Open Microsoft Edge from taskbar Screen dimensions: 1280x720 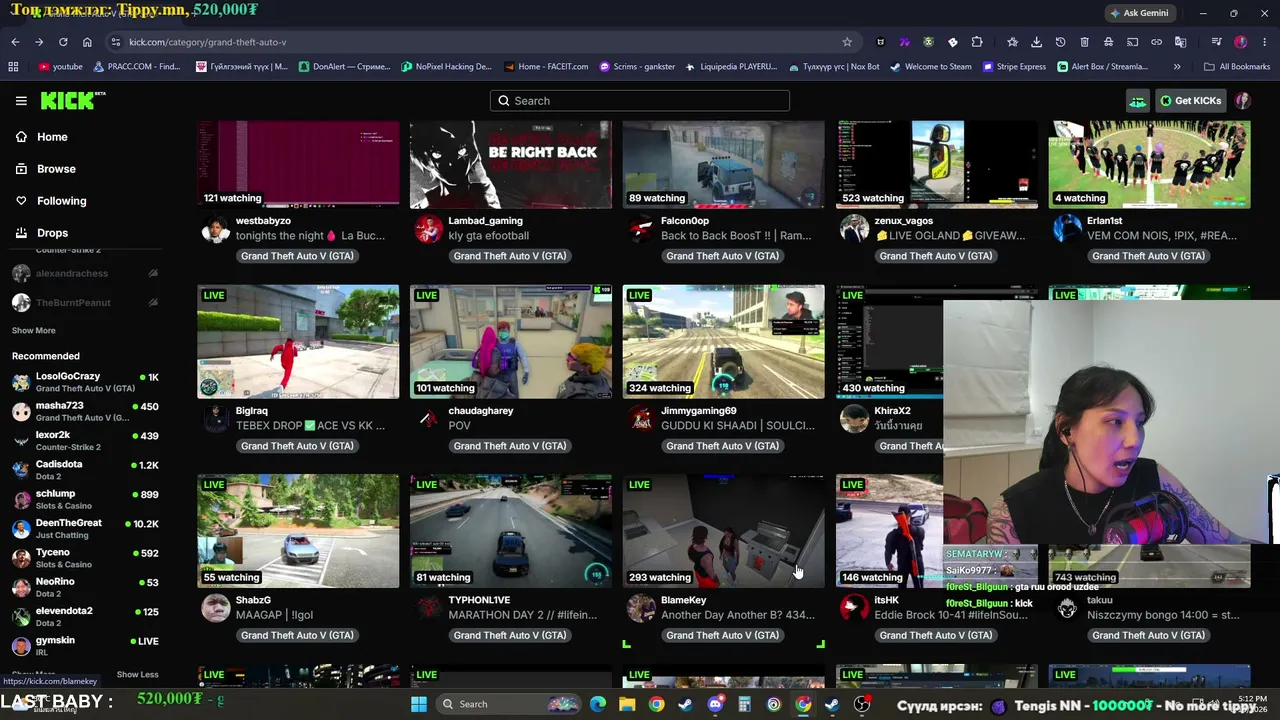[x=598, y=704]
